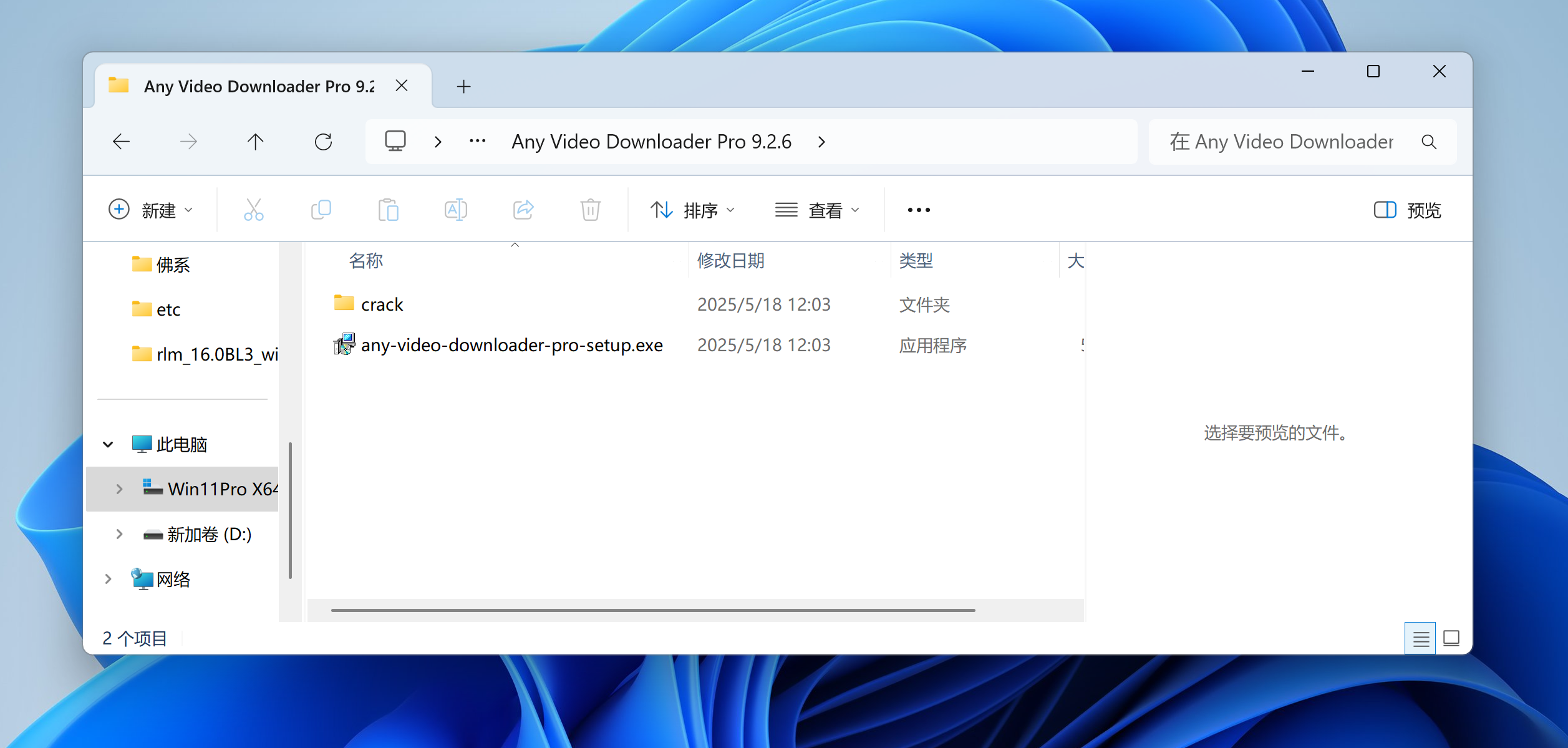Click the Paste clipboard icon
Image resolution: width=1568 pixels, height=748 pixels.
point(388,210)
